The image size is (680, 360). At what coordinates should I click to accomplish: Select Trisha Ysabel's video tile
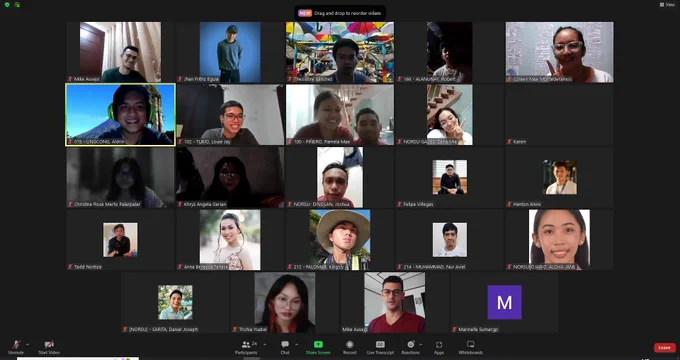(285, 302)
